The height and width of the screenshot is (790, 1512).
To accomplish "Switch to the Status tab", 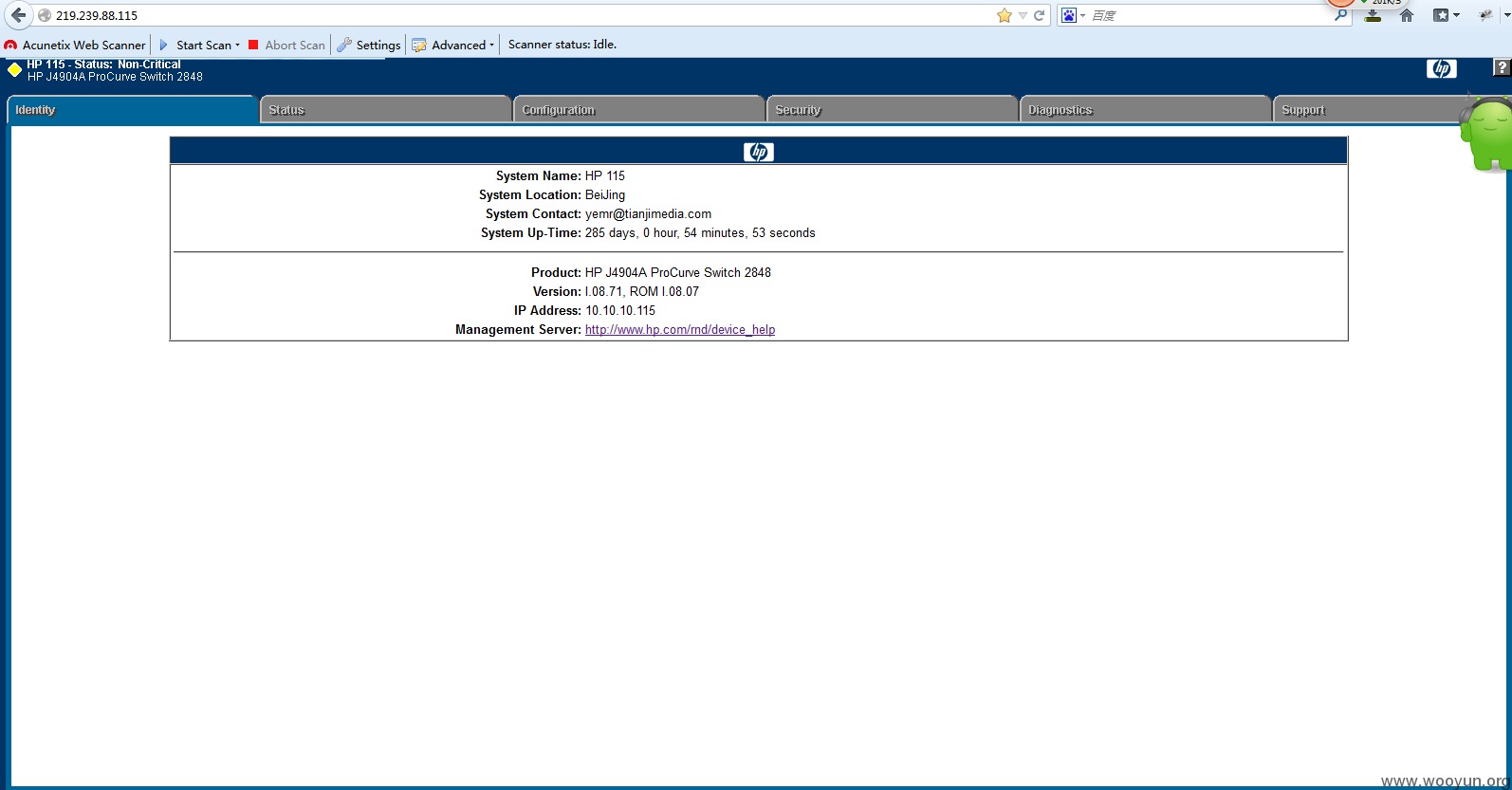I will tap(385, 110).
